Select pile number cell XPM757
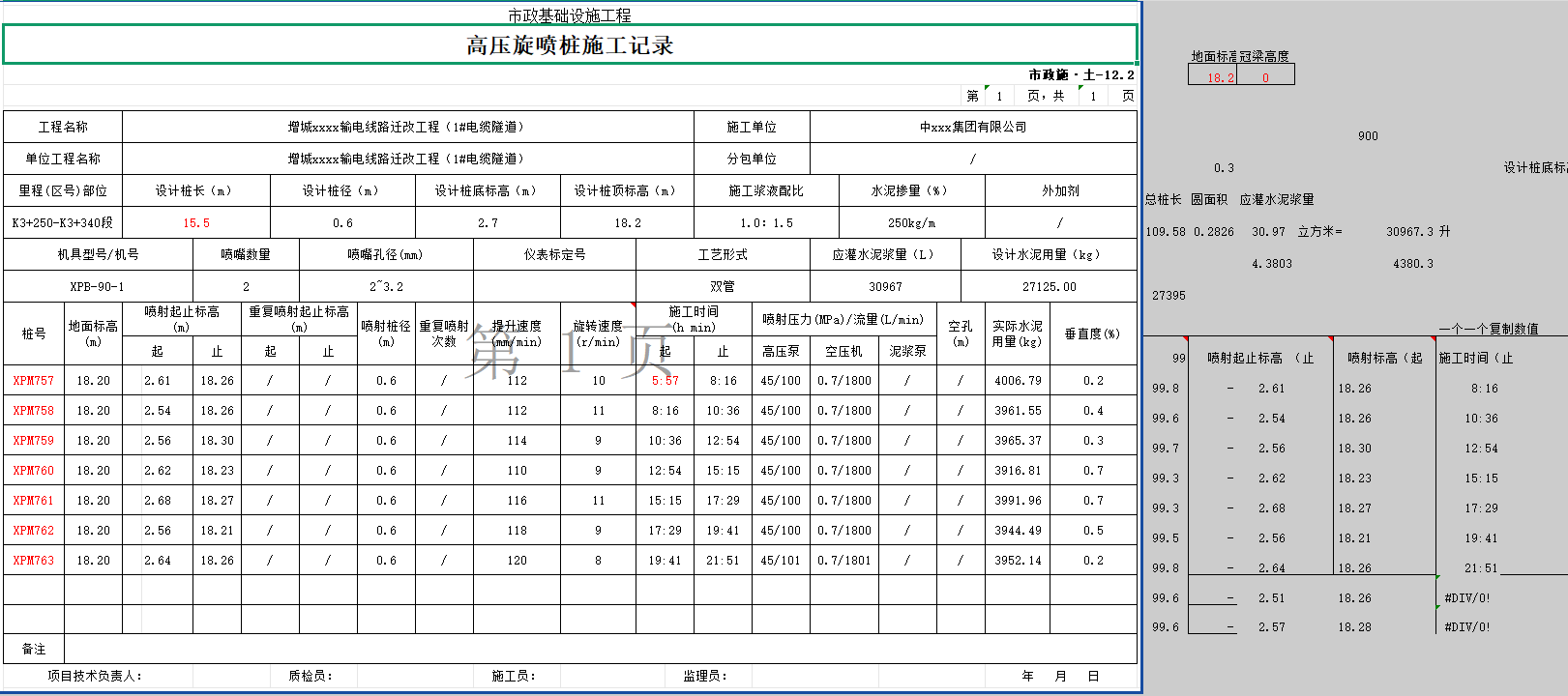This screenshot has width=1568, height=696. [x=34, y=381]
